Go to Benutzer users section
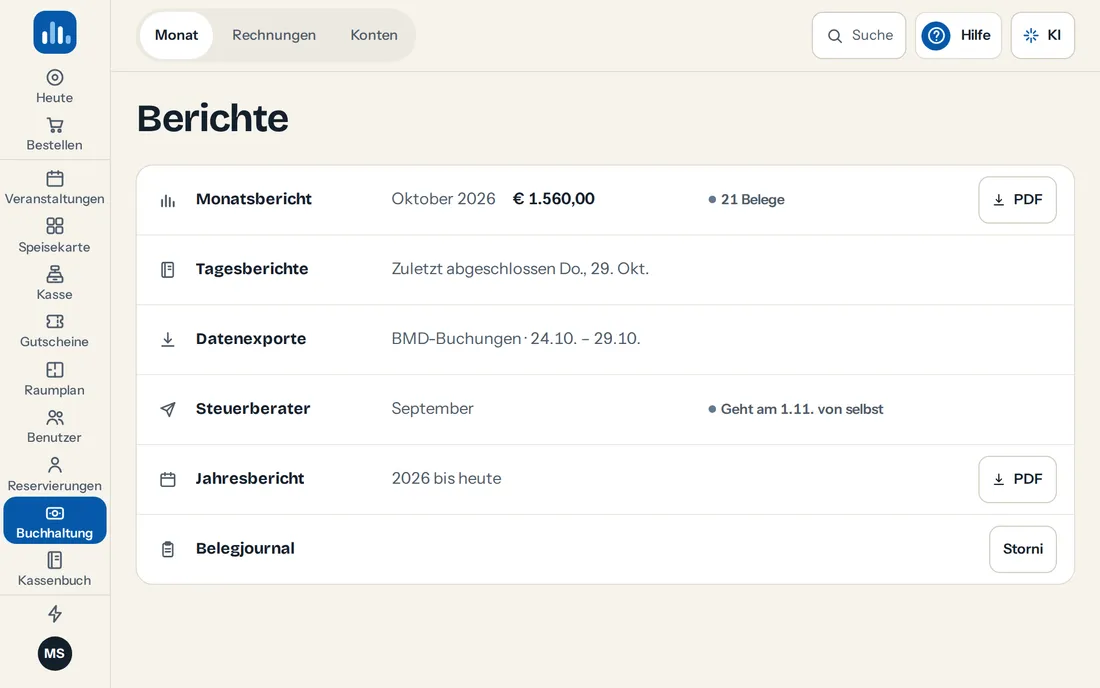The height and width of the screenshot is (688, 1100). pyautogui.click(x=55, y=426)
